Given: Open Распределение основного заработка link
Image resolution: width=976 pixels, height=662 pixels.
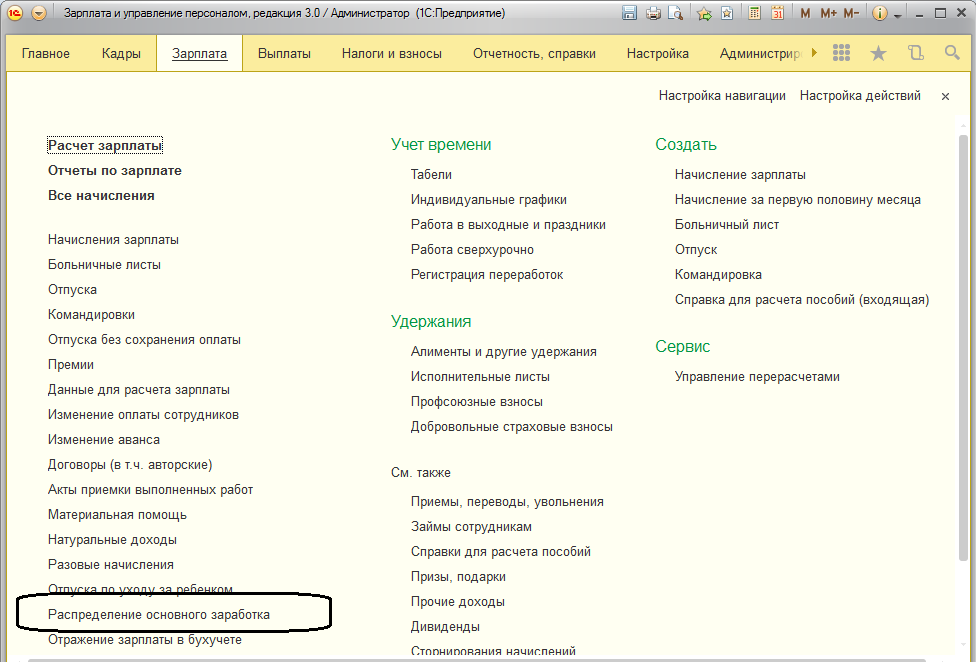Looking at the screenshot, I should 159,615.
